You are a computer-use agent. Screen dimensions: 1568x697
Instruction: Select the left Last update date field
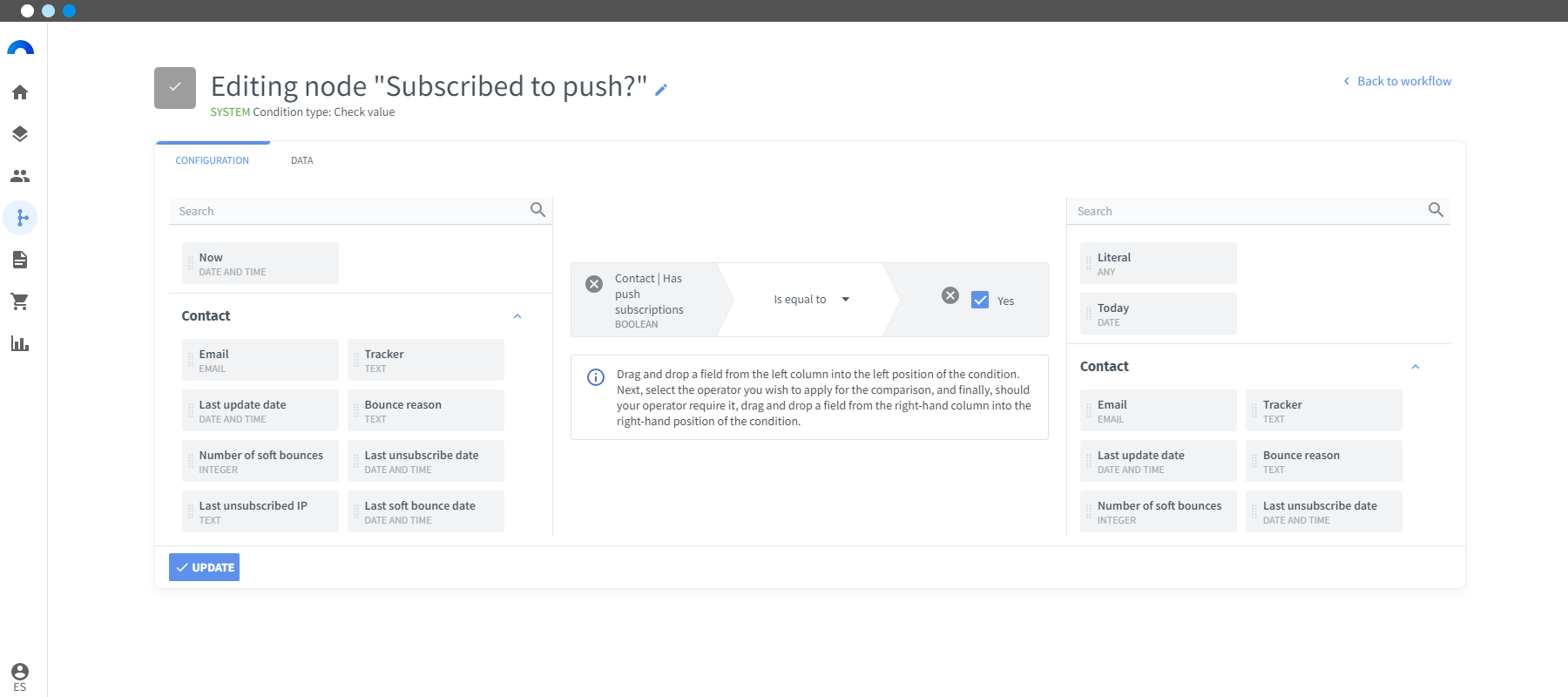260,410
